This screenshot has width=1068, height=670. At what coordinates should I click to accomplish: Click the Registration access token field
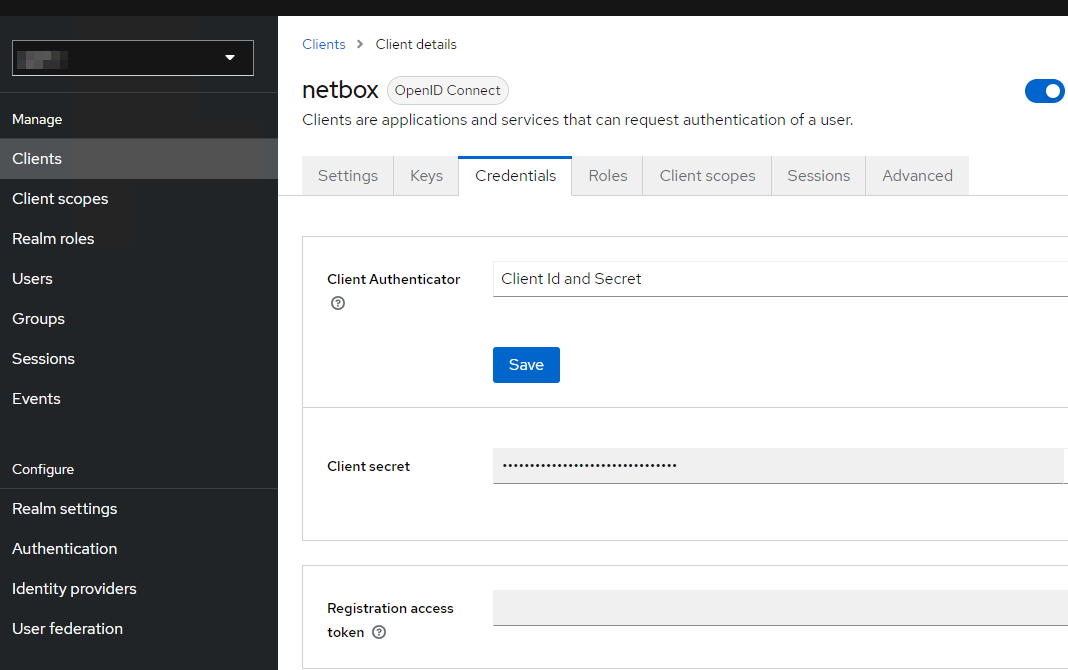pyautogui.click(x=780, y=607)
